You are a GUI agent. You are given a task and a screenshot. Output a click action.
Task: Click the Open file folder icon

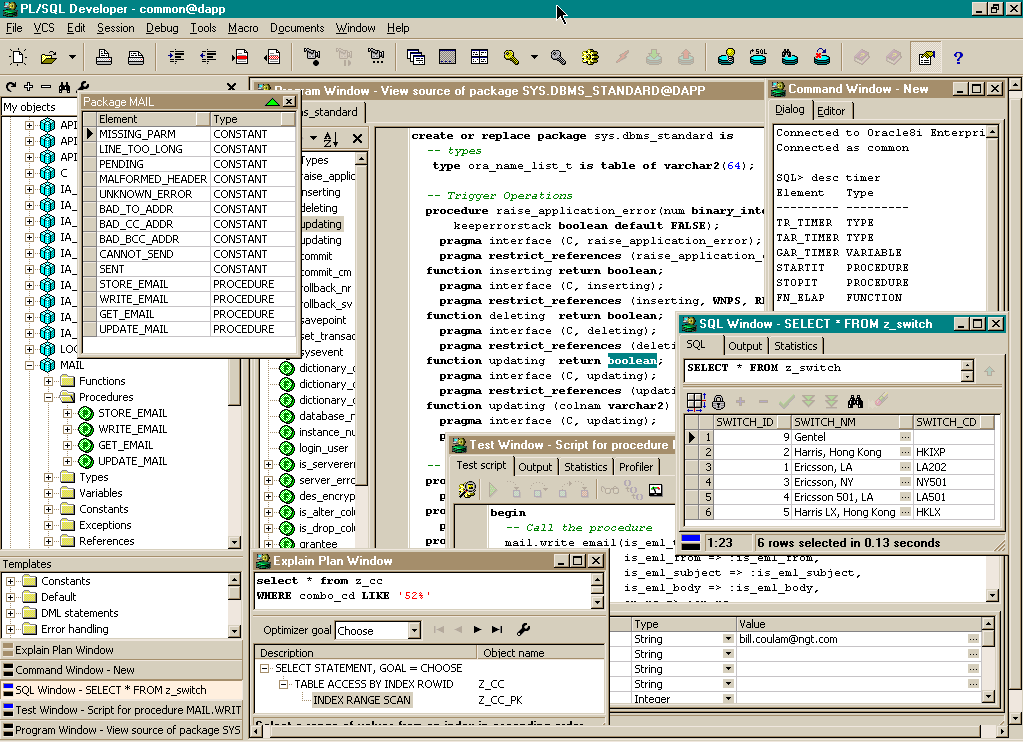[x=49, y=57]
